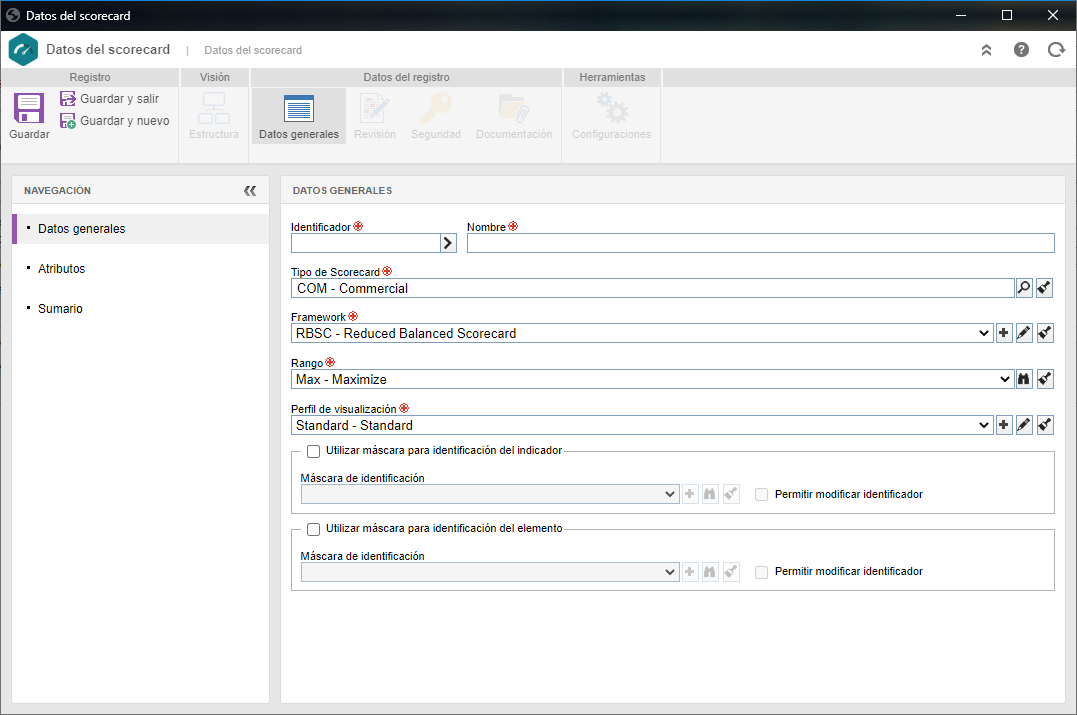Viewport: 1077px width, 715px height.
Task: Open the Perfil de visualización dropdown
Action: pyautogui.click(x=642, y=425)
